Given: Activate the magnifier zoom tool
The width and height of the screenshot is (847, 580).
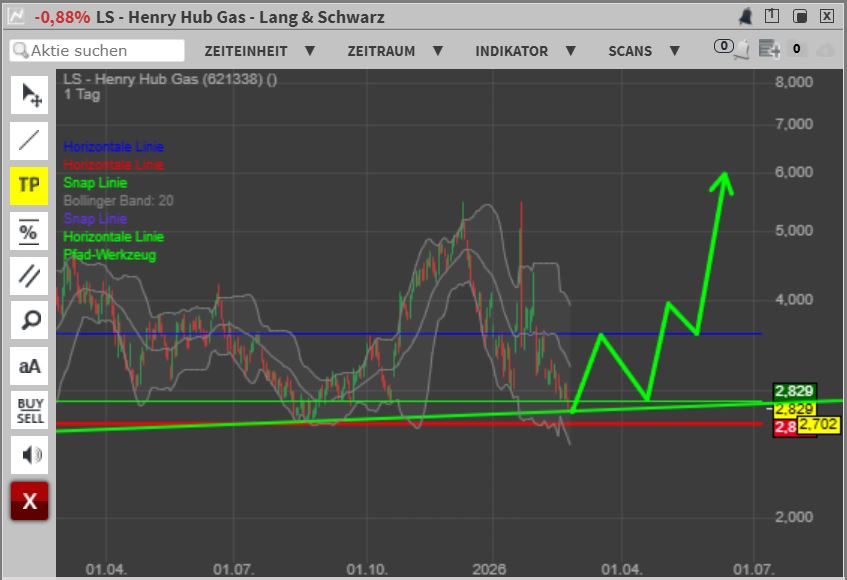Looking at the screenshot, I should pyautogui.click(x=29, y=320).
